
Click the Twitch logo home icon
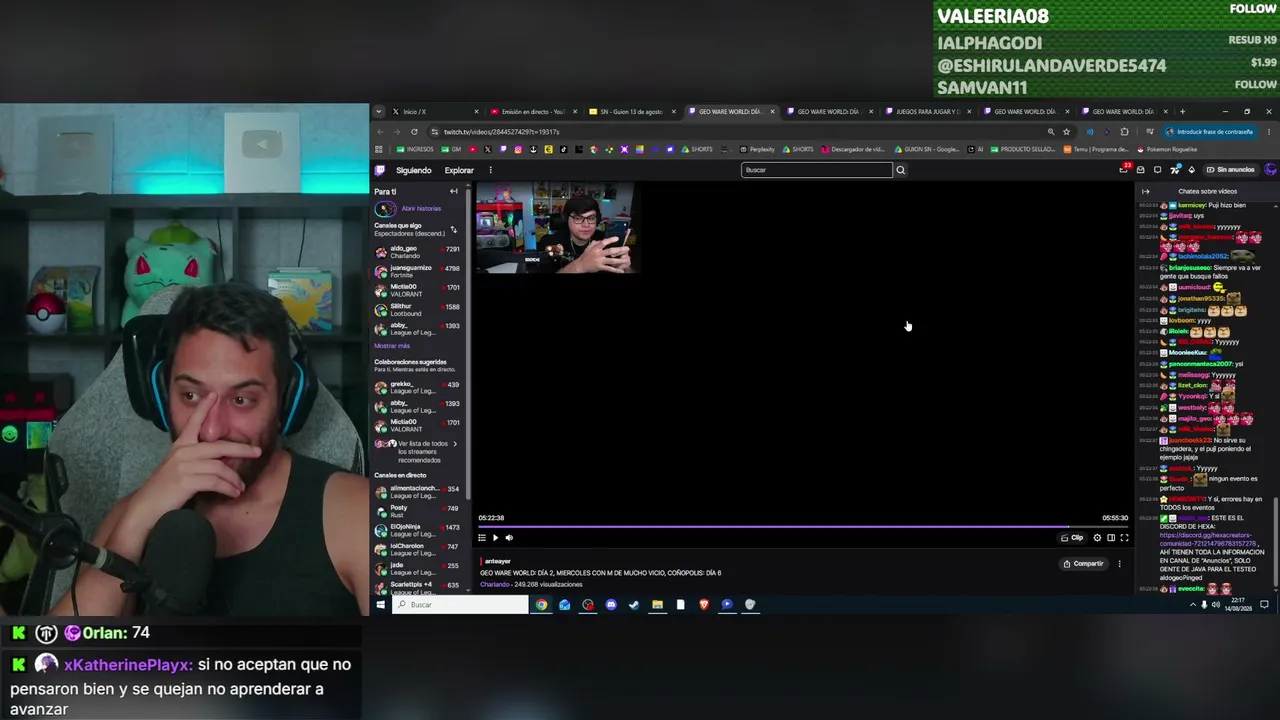coord(380,170)
